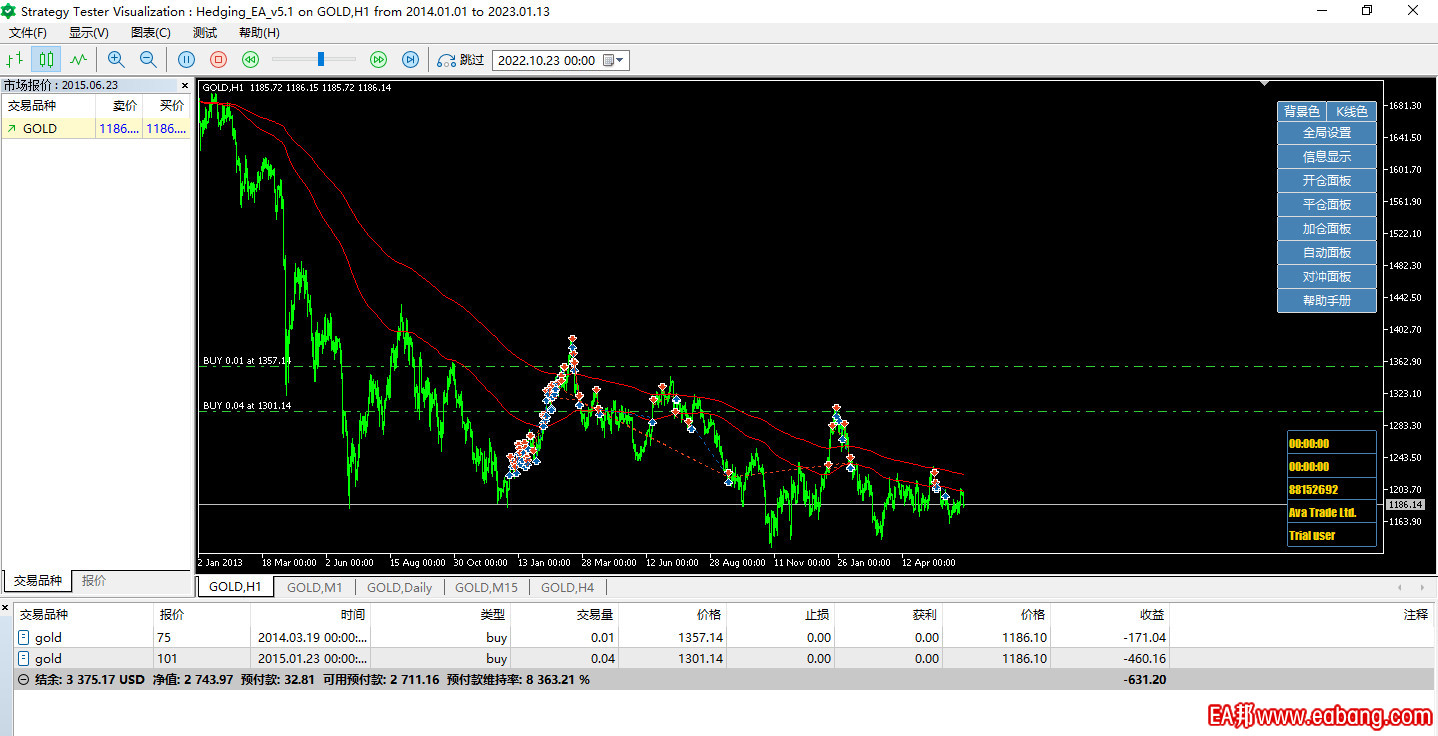1438x736 pixels.
Task: Click the 交易品种 column header in market watch
Action: pyautogui.click(x=48, y=106)
